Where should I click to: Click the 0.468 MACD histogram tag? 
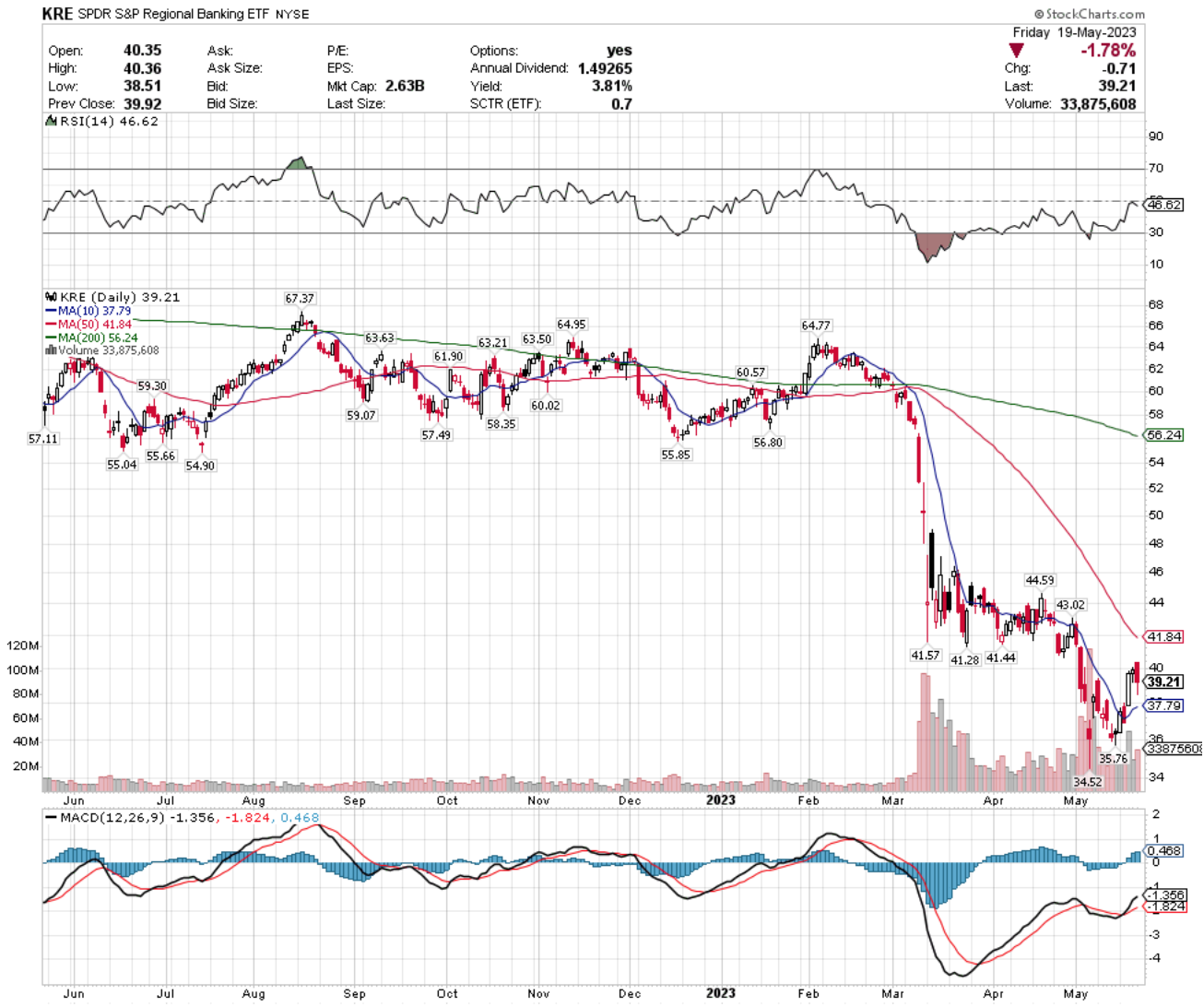(1164, 851)
